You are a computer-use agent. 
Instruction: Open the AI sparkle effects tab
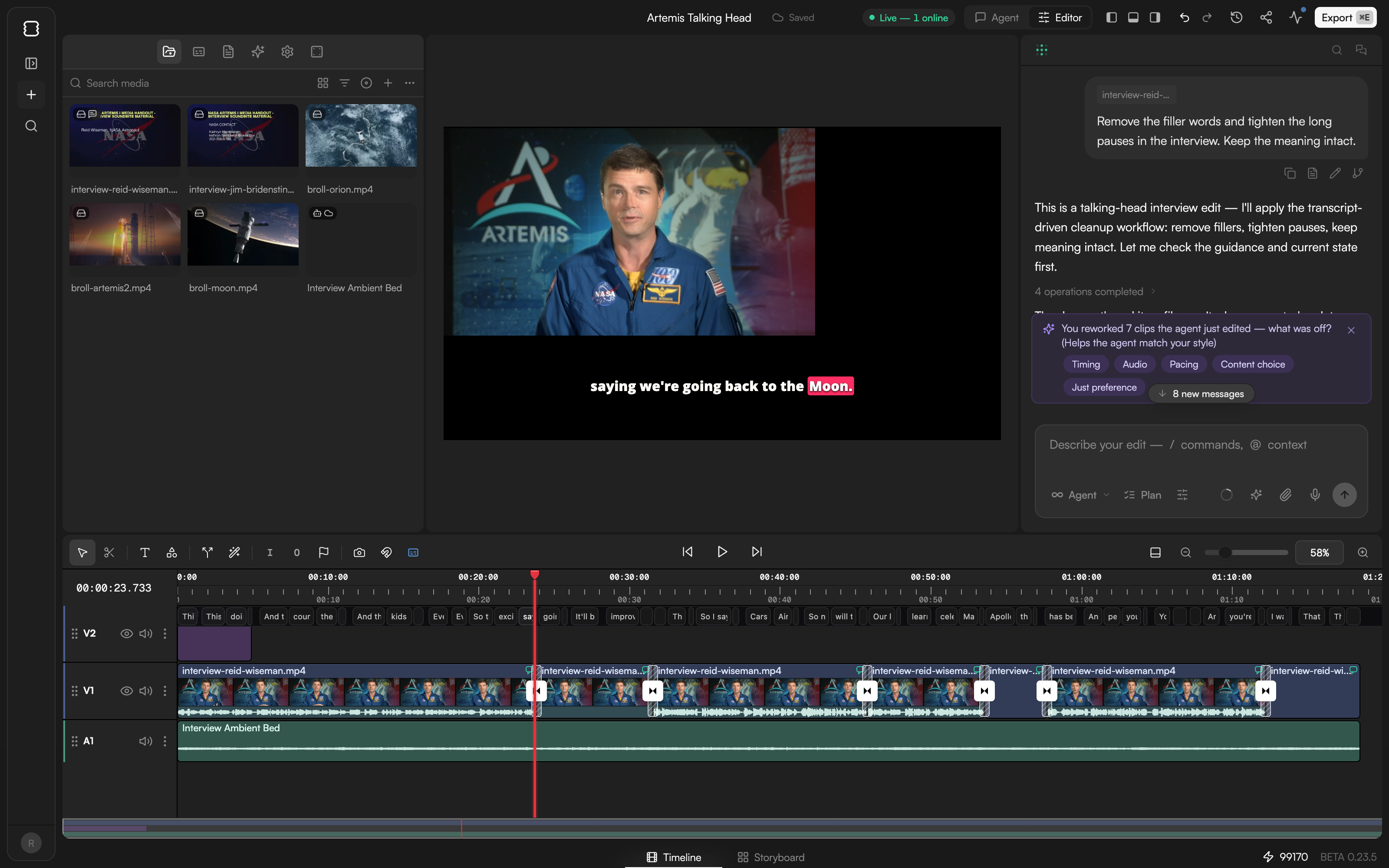pos(258,52)
